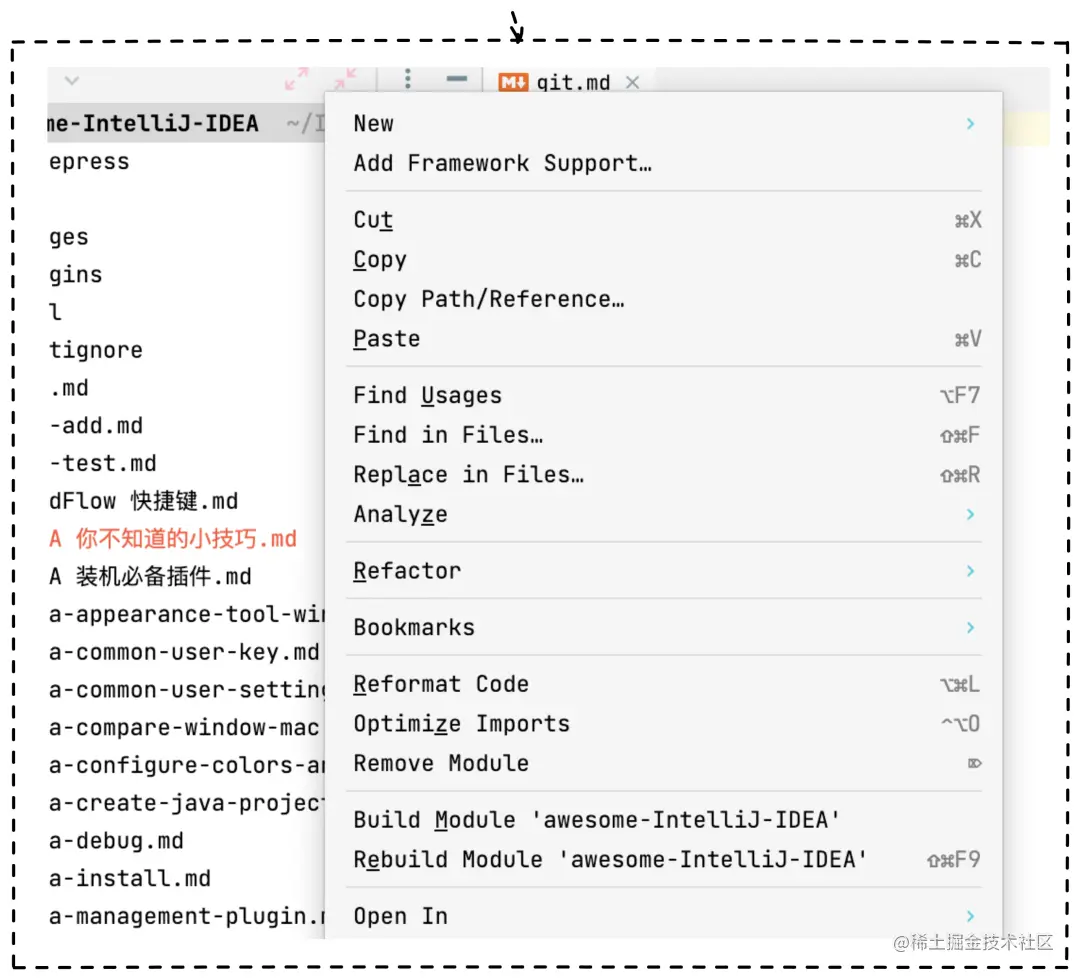Viewport: 1080px width, 979px height.
Task: Click the Collapse All arrows icon
Action: tap(345, 79)
